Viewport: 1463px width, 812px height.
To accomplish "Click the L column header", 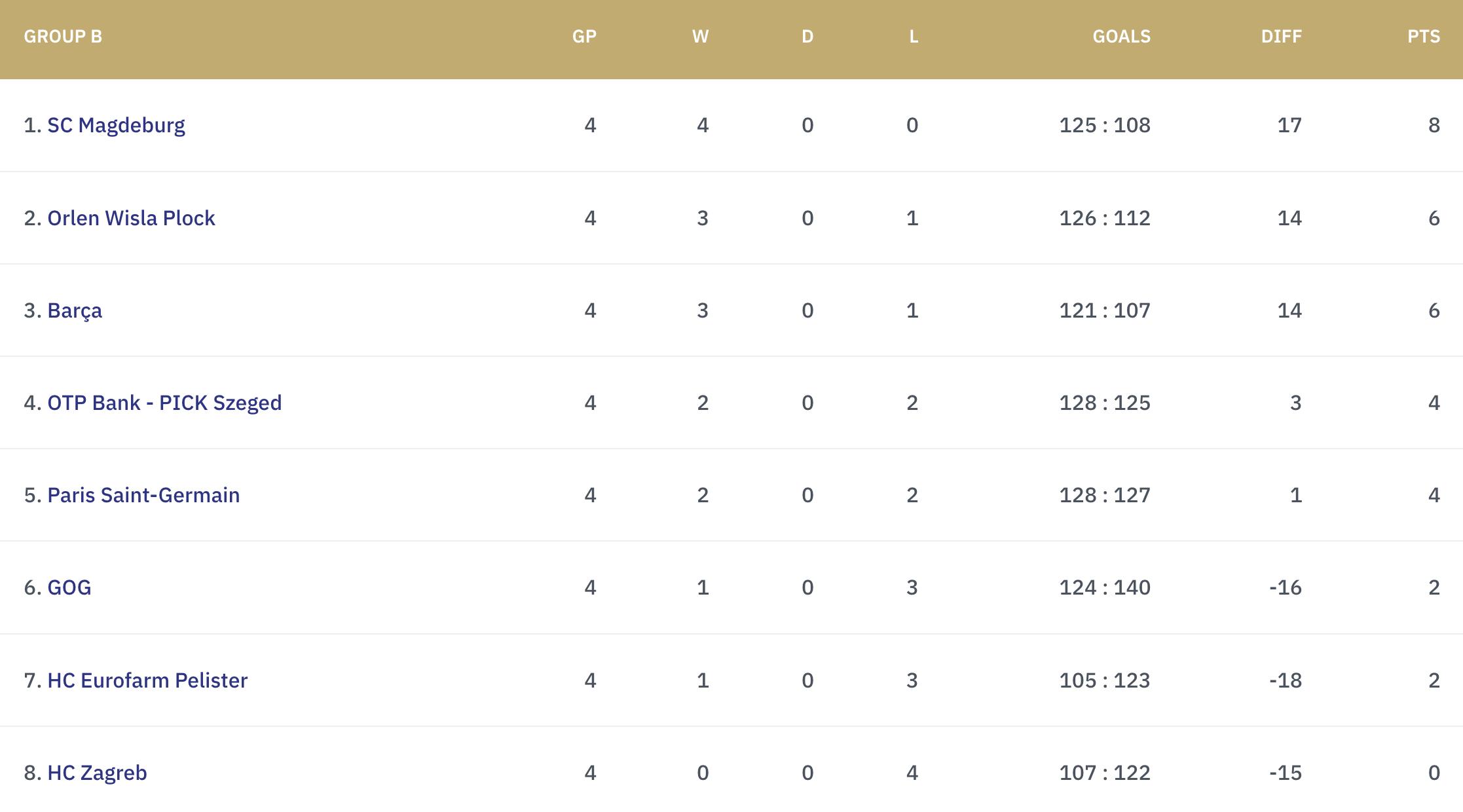I will tap(914, 37).
